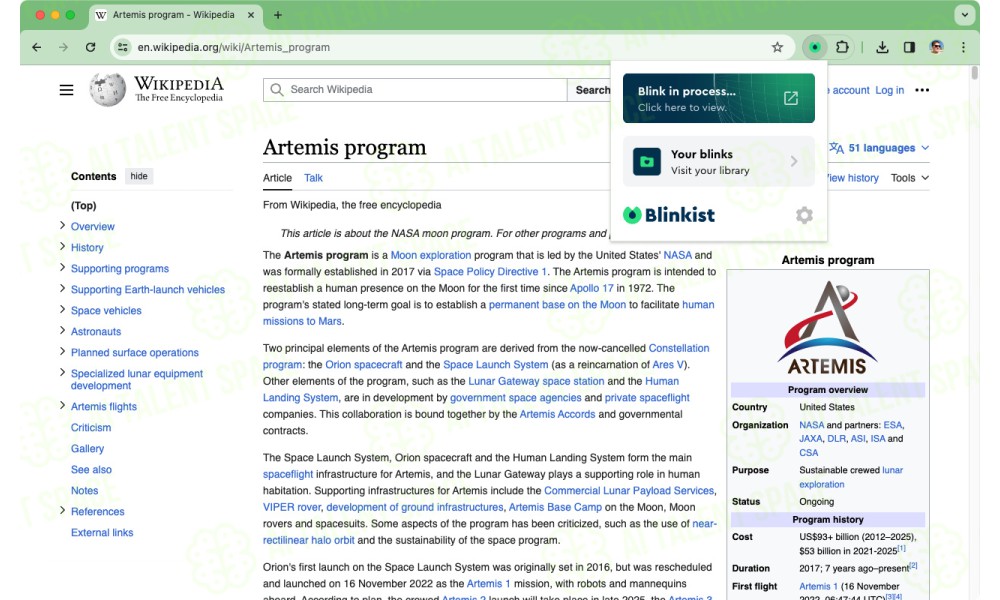Image resolution: width=1000 pixels, height=600 pixels.
Task: Hide the Contents sidebar
Action: 139,176
